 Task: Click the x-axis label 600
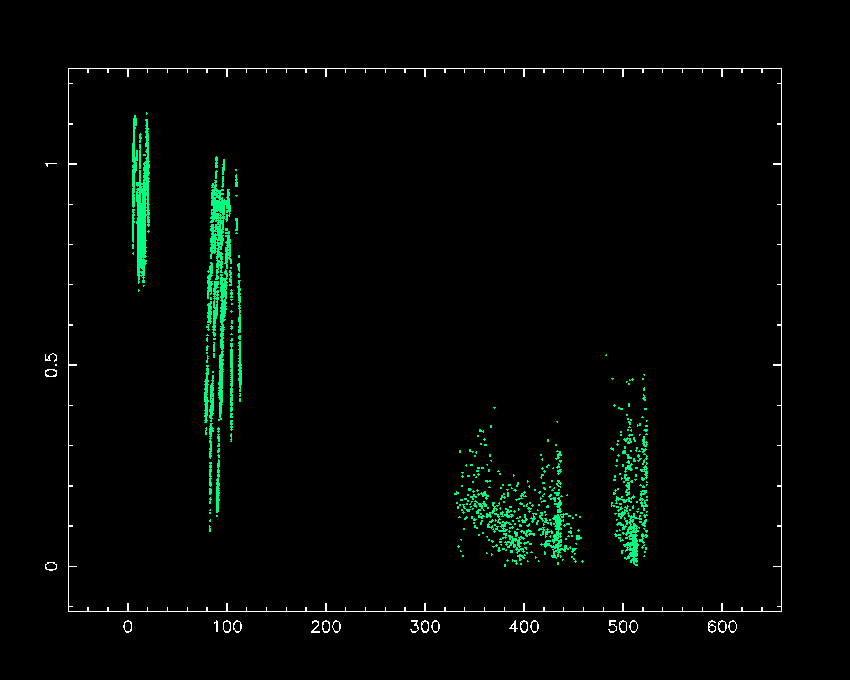tap(722, 627)
